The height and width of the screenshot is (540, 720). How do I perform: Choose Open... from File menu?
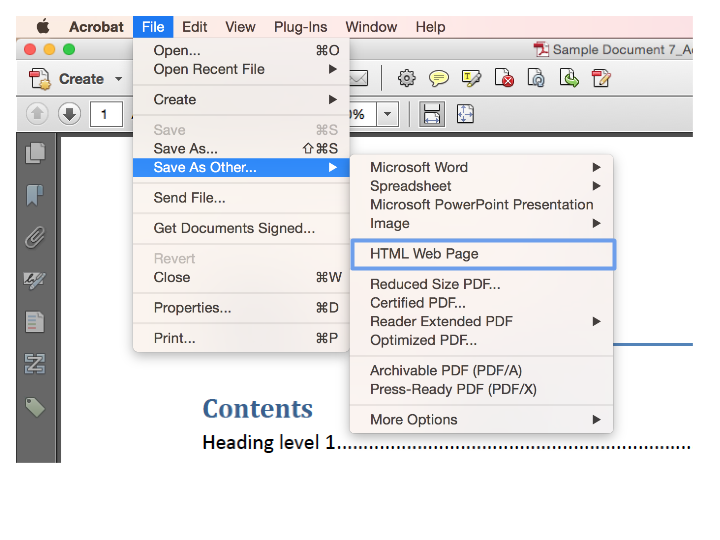pyautogui.click(x=241, y=50)
